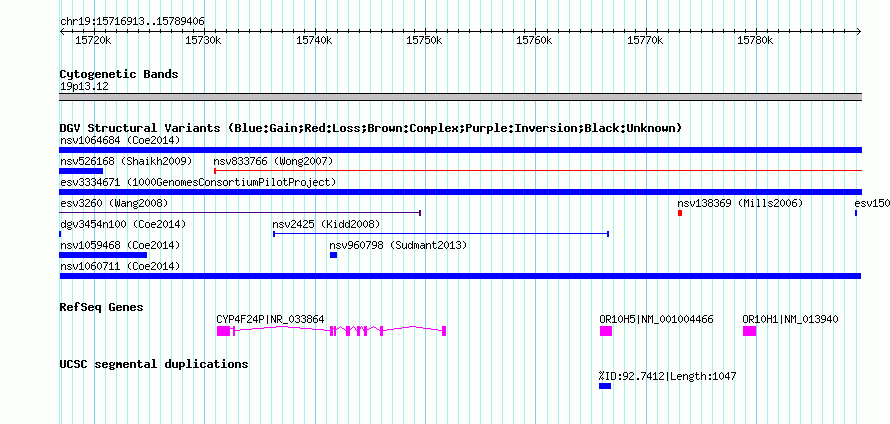Click the nsv1059468 (Coe2014) label
This screenshot has height=424, width=890.
coord(120,245)
